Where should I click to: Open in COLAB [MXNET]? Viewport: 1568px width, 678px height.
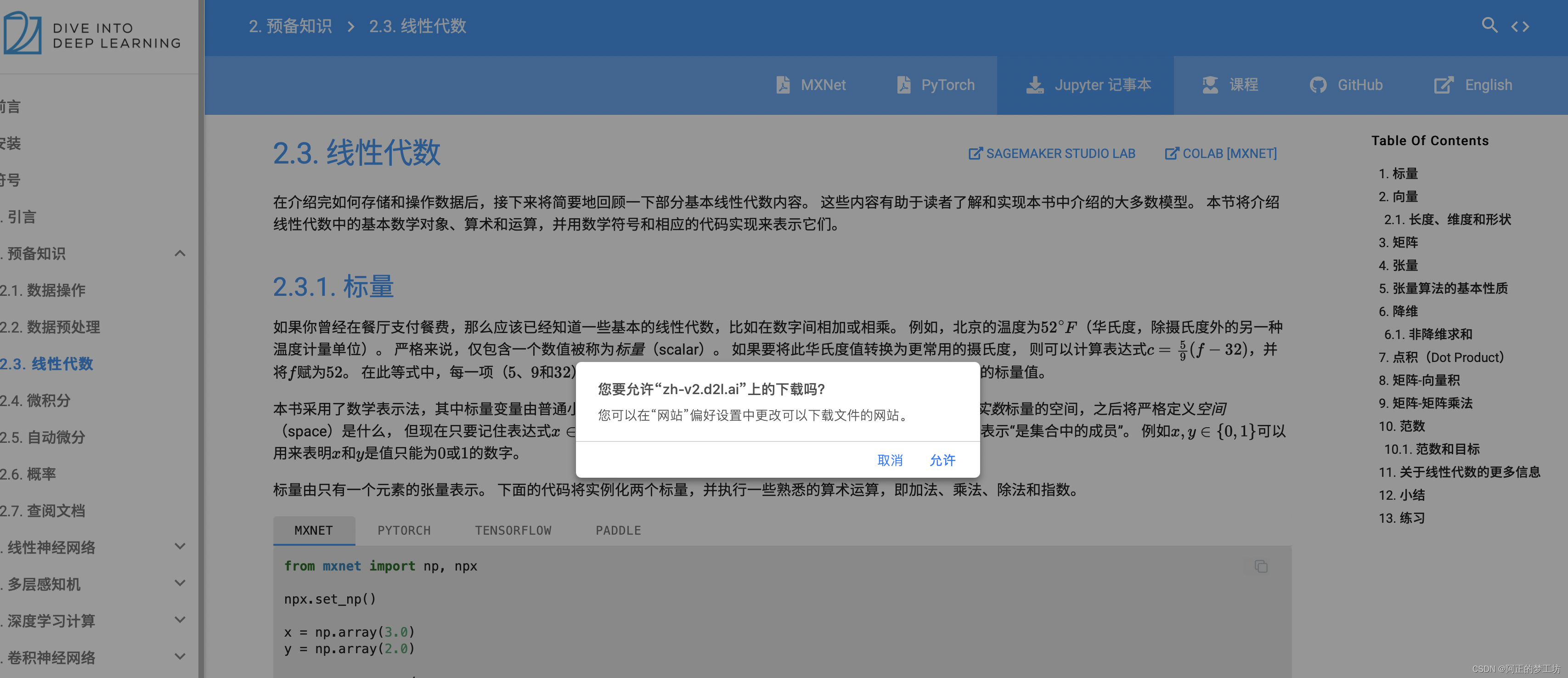coord(1220,153)
